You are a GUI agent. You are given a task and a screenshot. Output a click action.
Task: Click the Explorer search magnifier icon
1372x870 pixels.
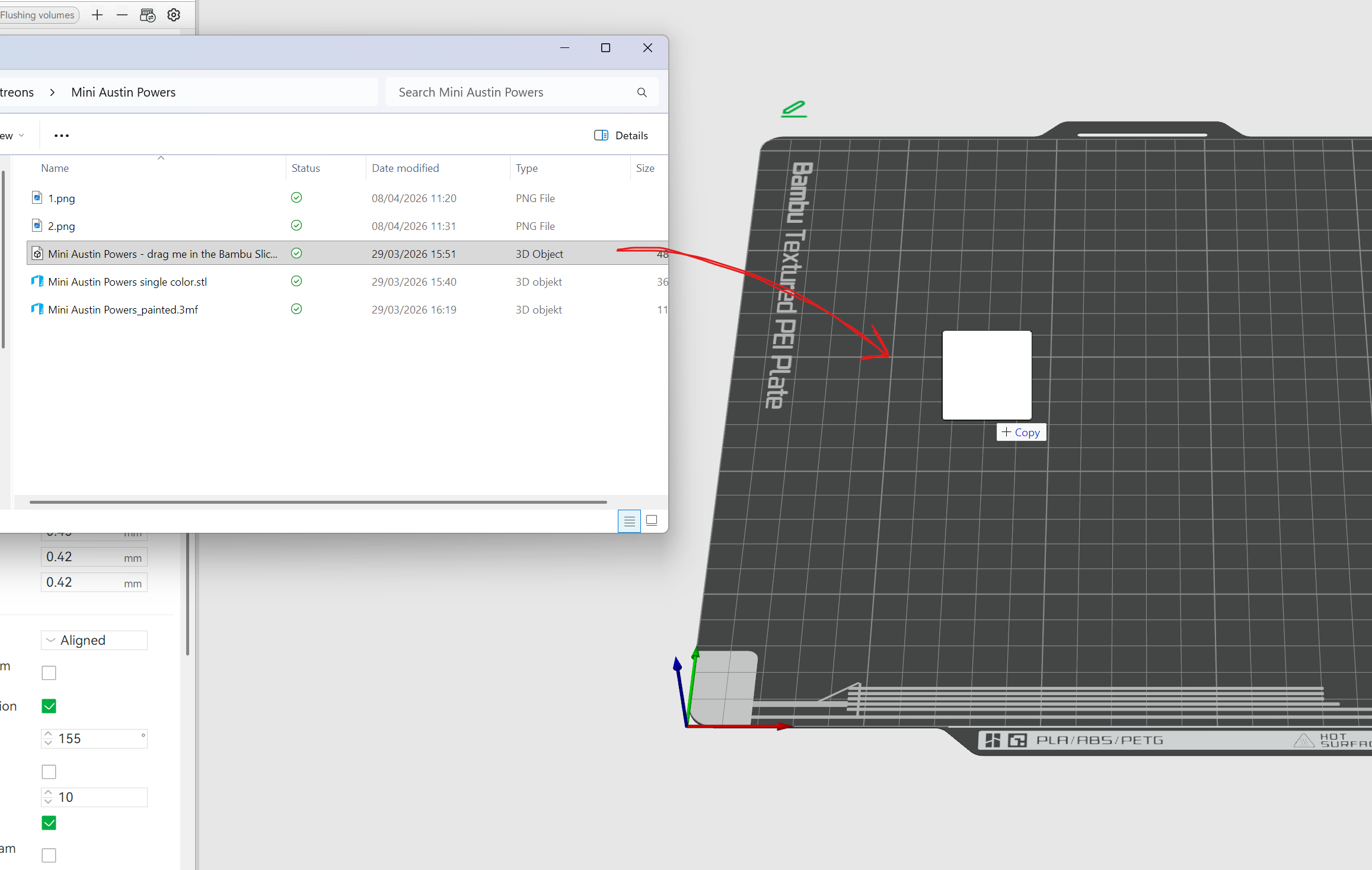(642, 92)
